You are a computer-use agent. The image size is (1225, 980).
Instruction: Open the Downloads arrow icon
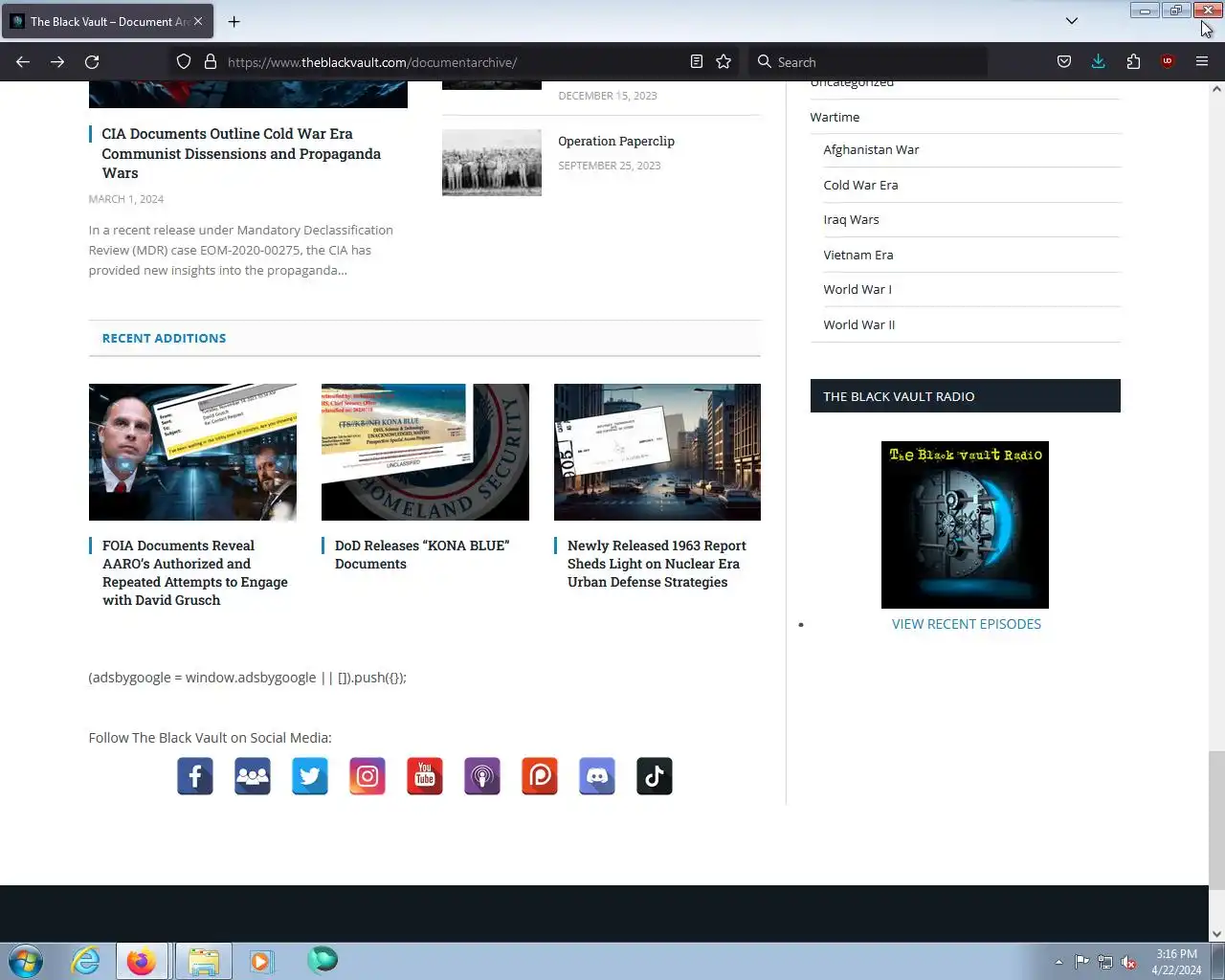pos(1099,62)
